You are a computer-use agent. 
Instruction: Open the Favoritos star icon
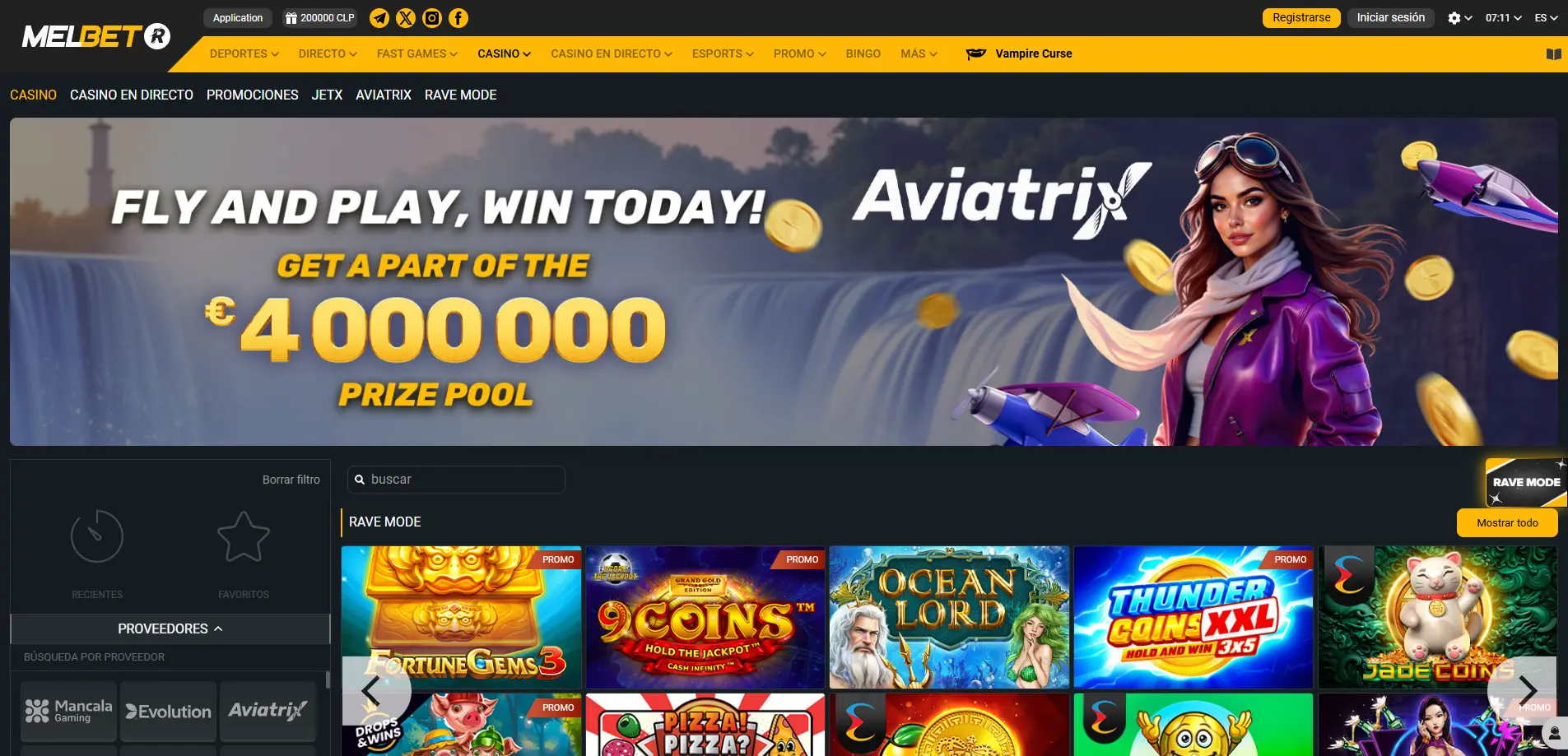coord(244,536)
